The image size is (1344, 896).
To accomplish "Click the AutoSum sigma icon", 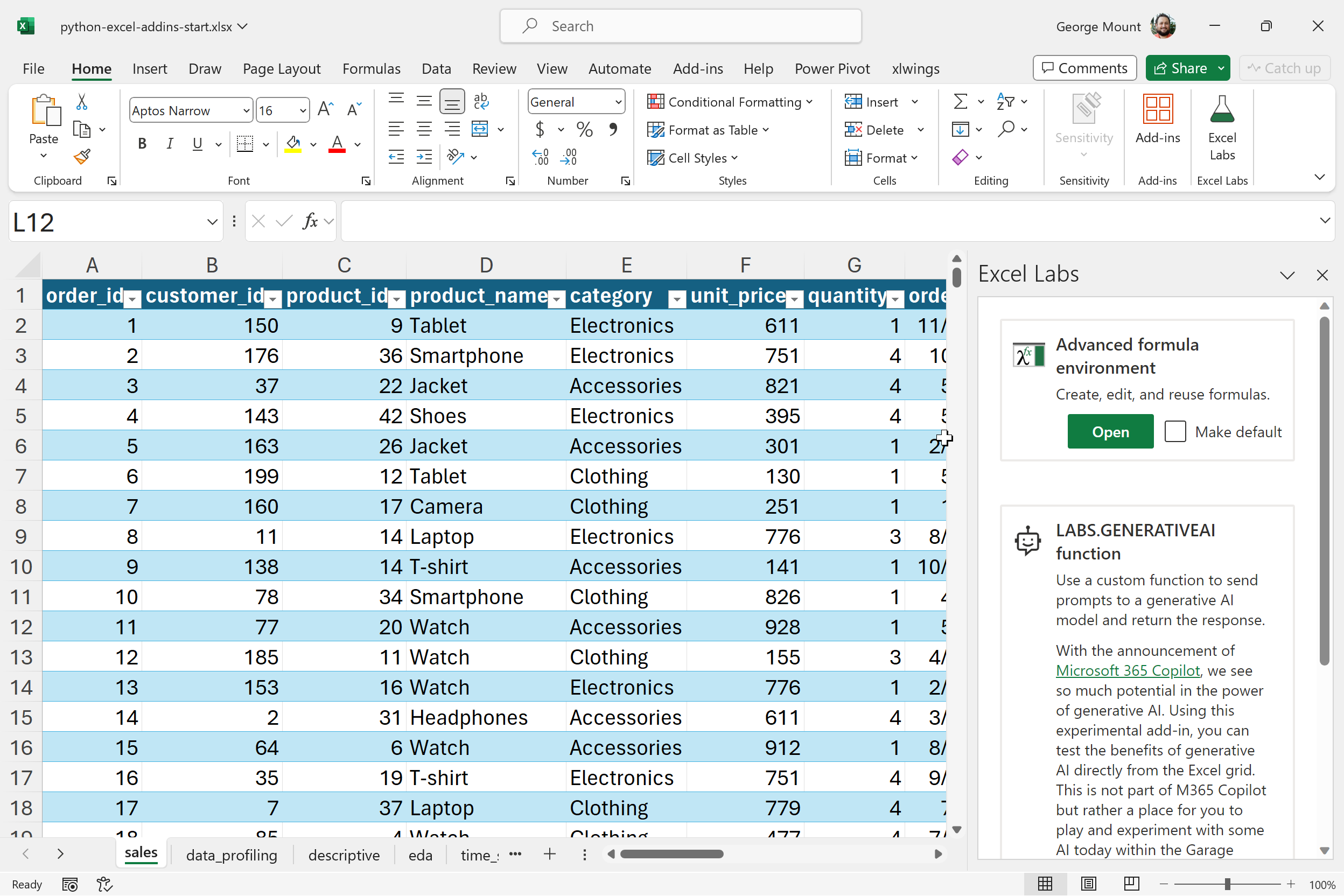I will pyautogui.click(x=960, y=102).
